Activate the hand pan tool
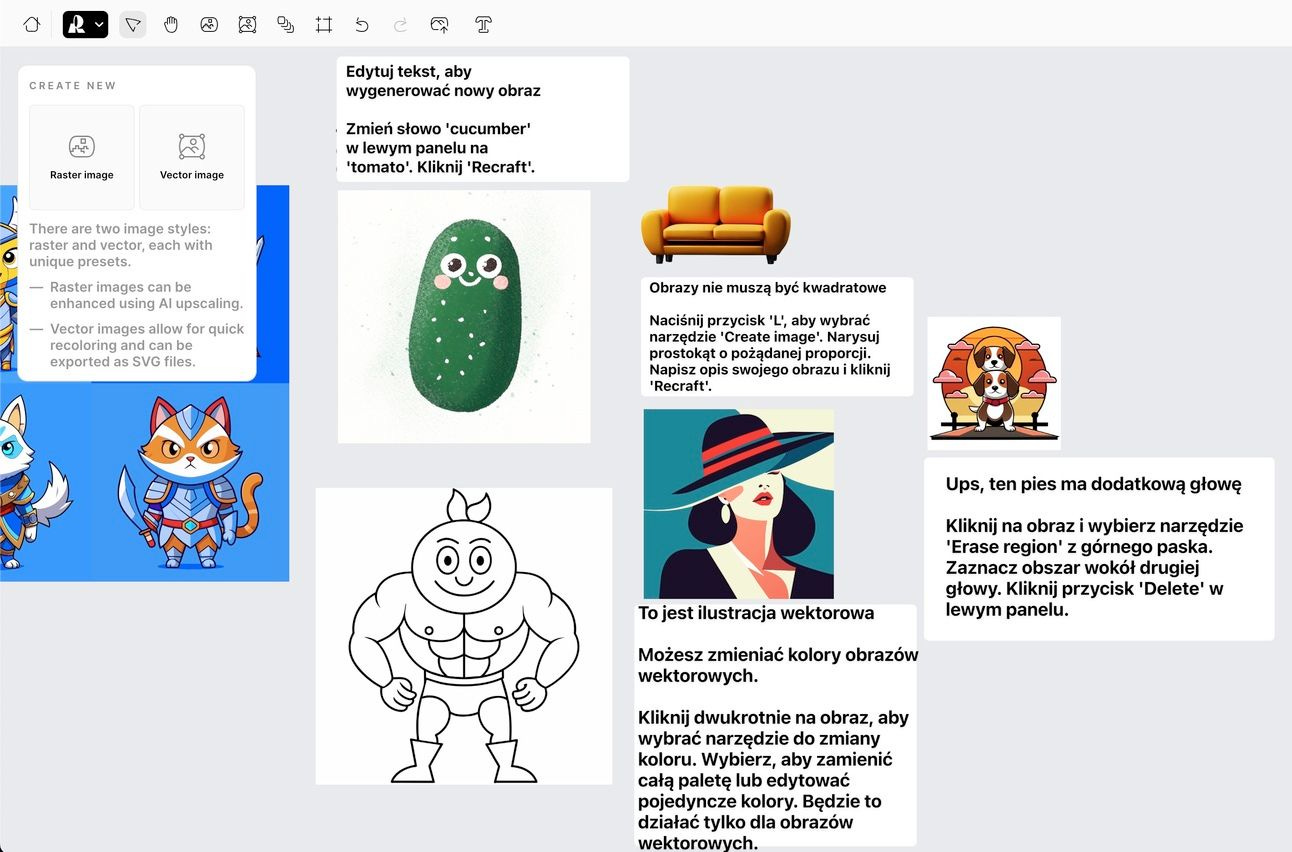 coord(171,24)
